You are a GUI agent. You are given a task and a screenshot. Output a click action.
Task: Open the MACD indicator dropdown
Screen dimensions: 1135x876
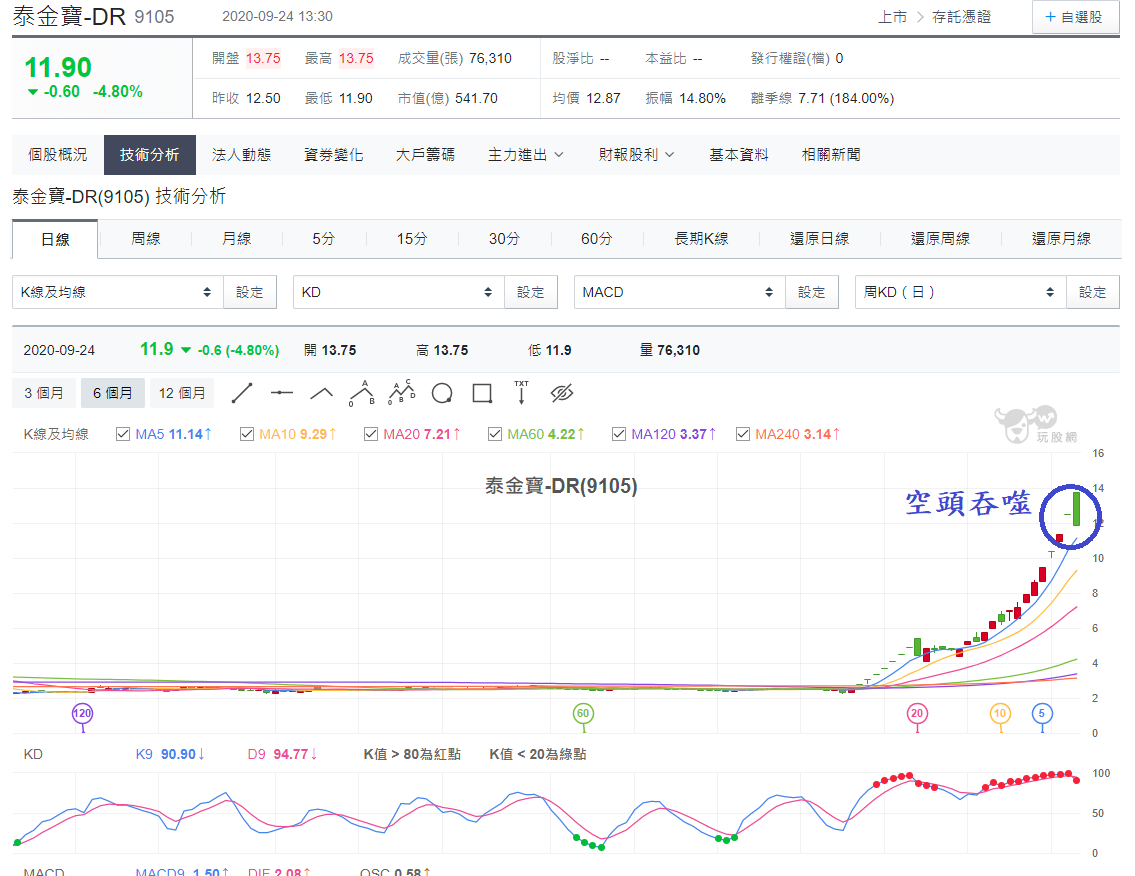[680, 292]
